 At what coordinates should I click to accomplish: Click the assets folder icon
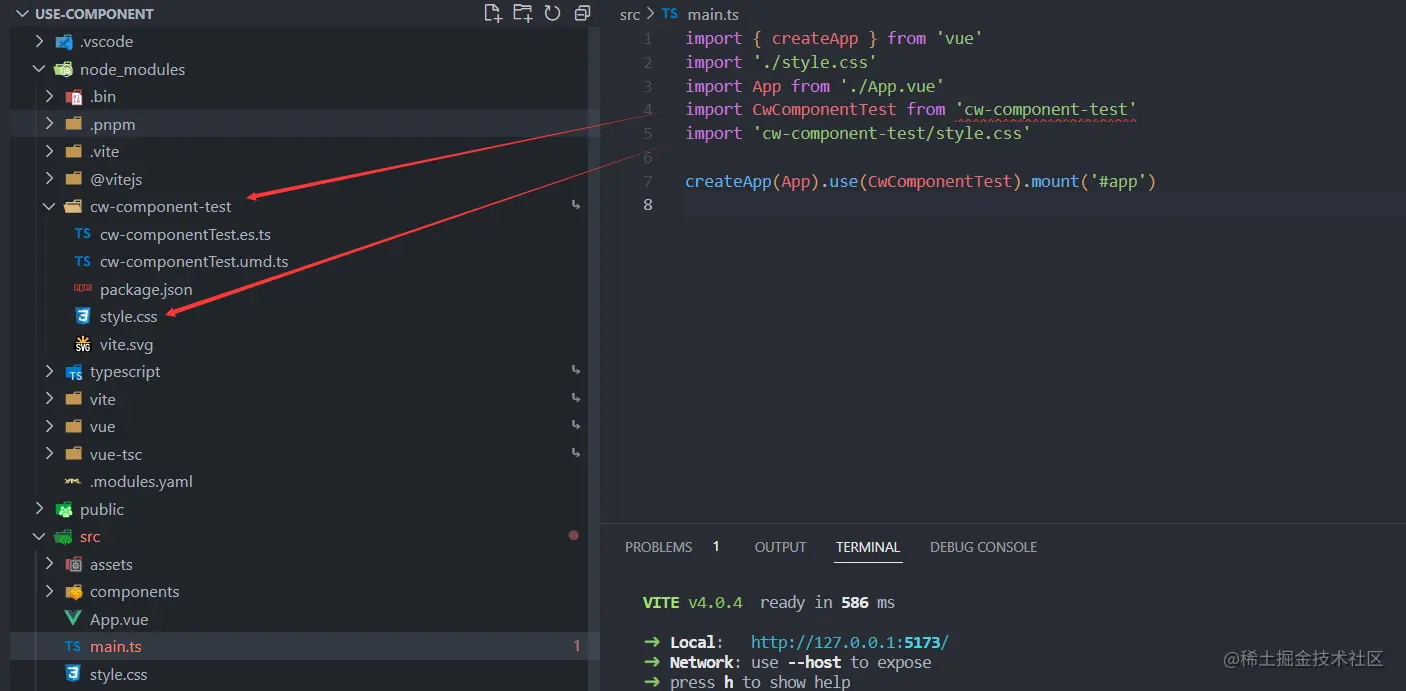pos(73,564)
